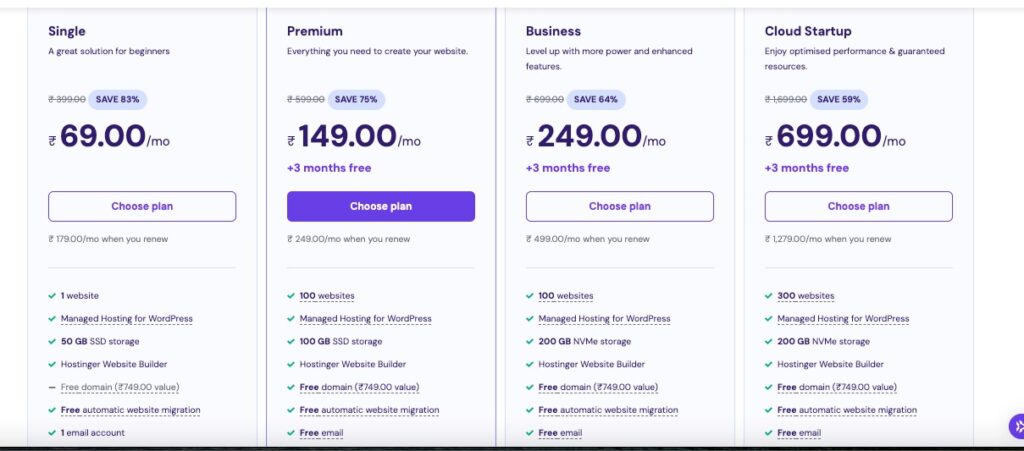Screen dimensions: 1024x451
Task: Click Free email link in Cloud Startup
Action: 799,433
